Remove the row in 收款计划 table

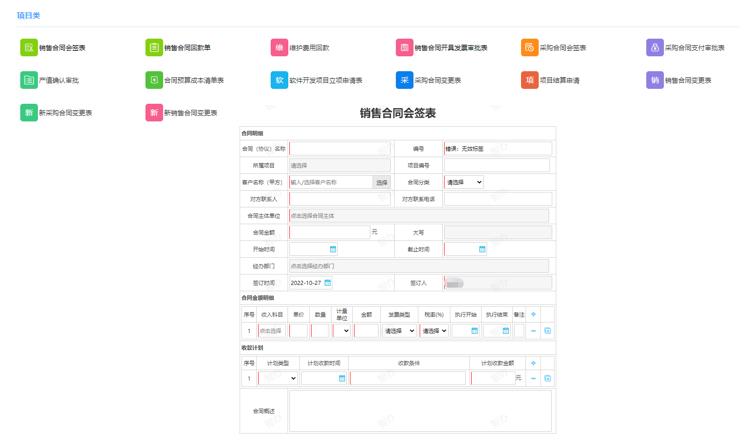tap(533, 379)
